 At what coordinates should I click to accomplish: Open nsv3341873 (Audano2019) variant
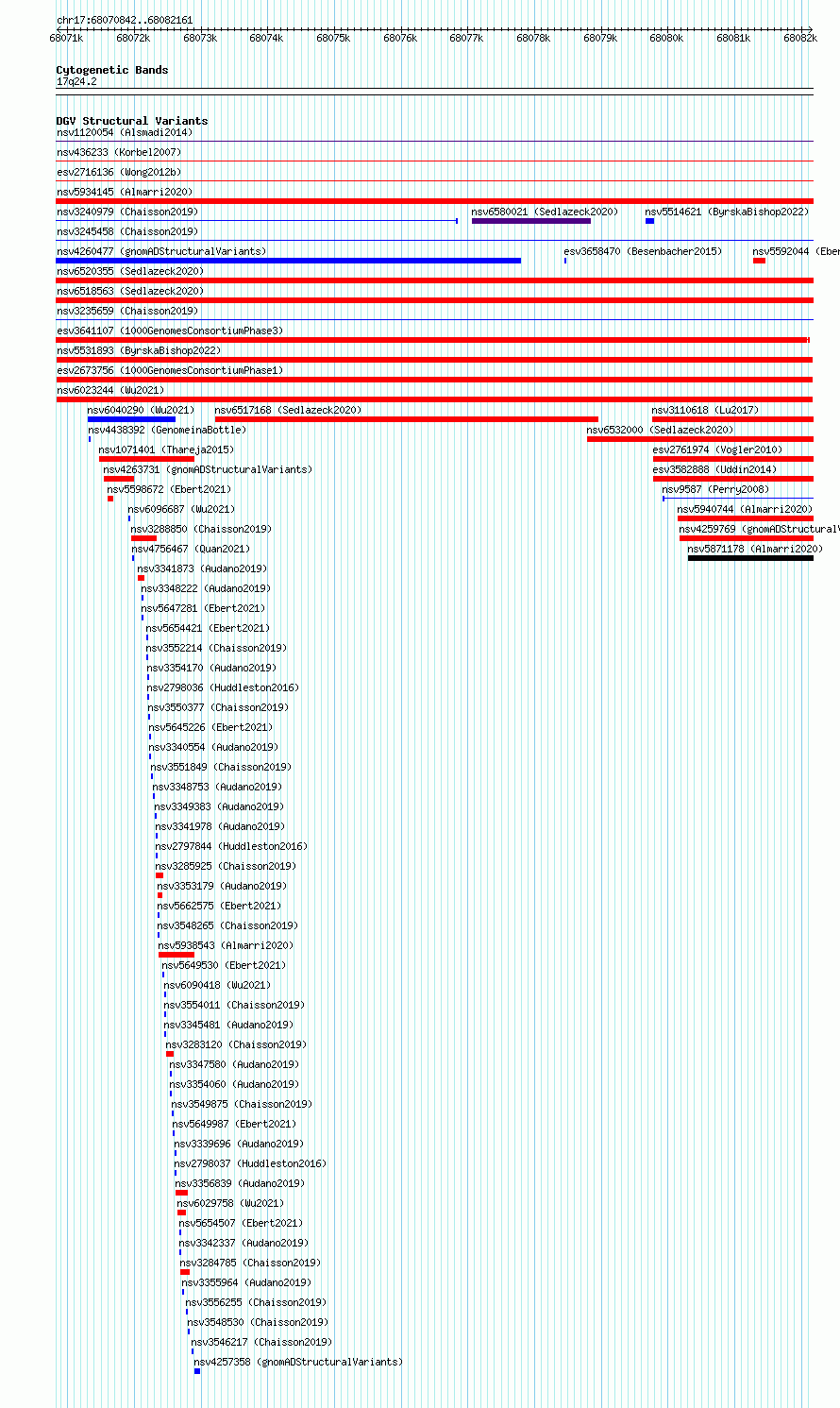203,568
